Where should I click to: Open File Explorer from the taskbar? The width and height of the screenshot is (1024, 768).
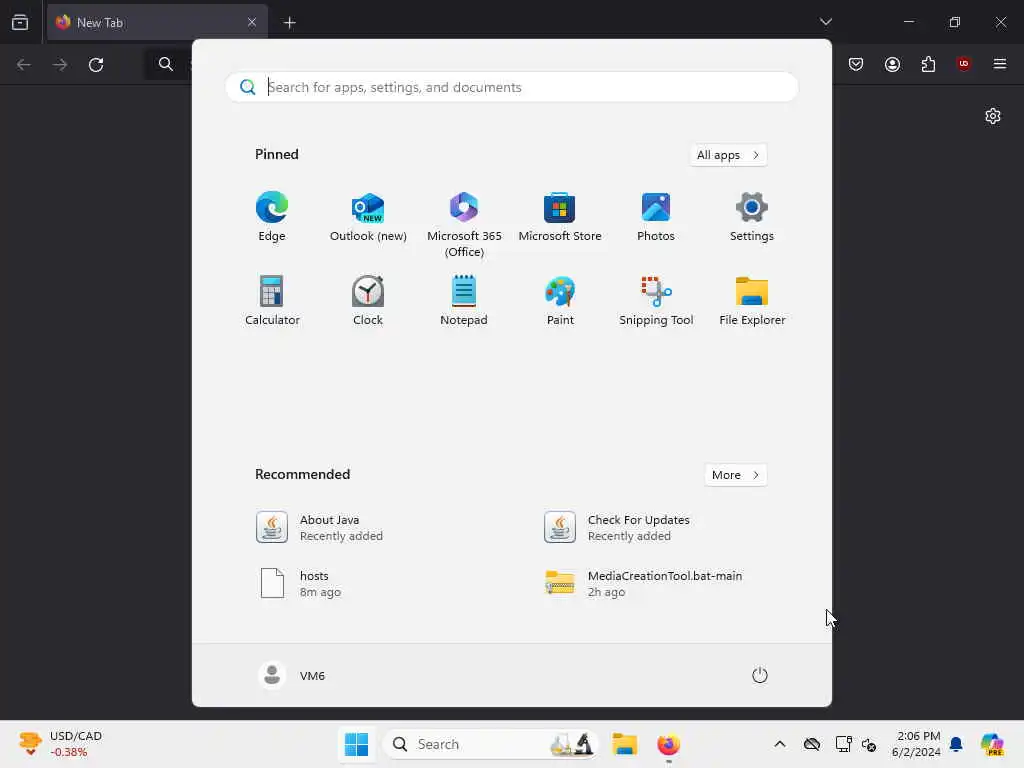tap(624, 744)
